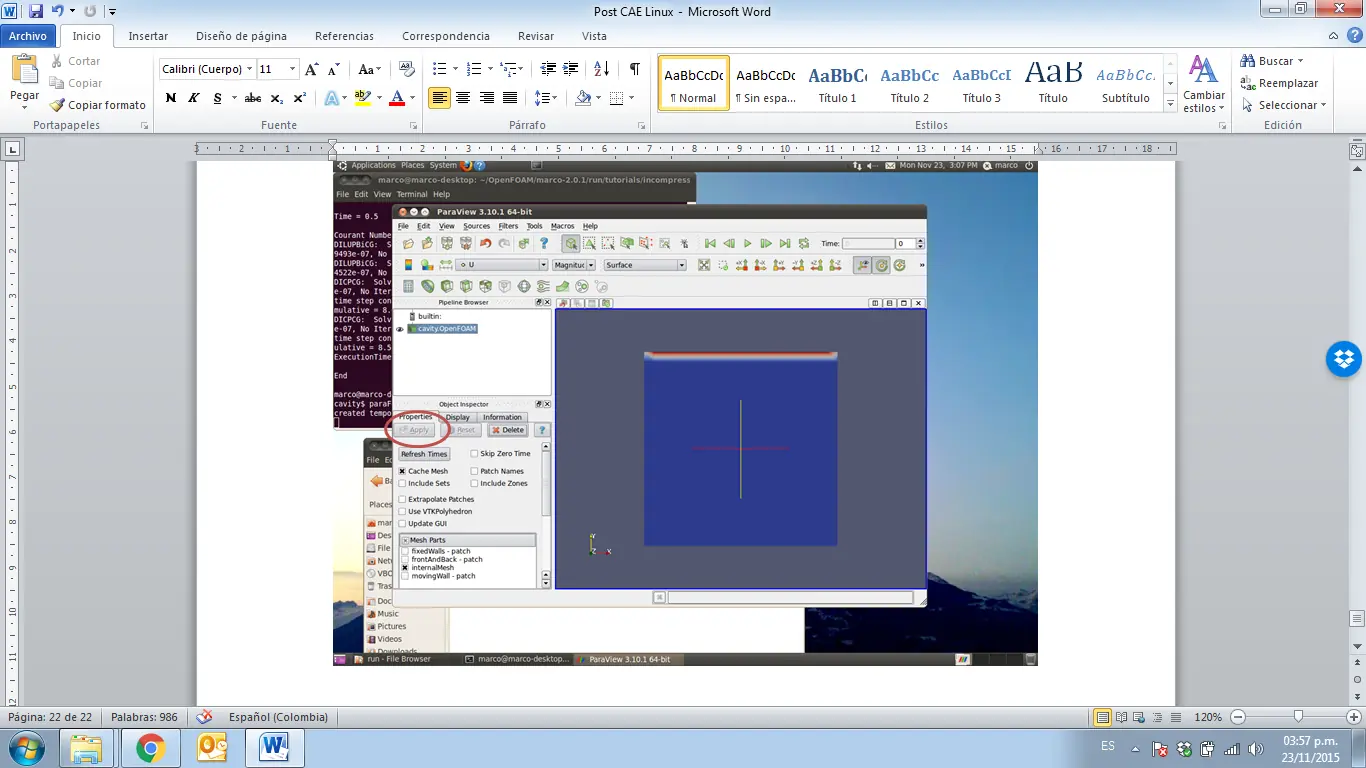Shrink the font size
Image resolution: width=1366 pixels, height=768 pixels.
(x=335, y=69)
